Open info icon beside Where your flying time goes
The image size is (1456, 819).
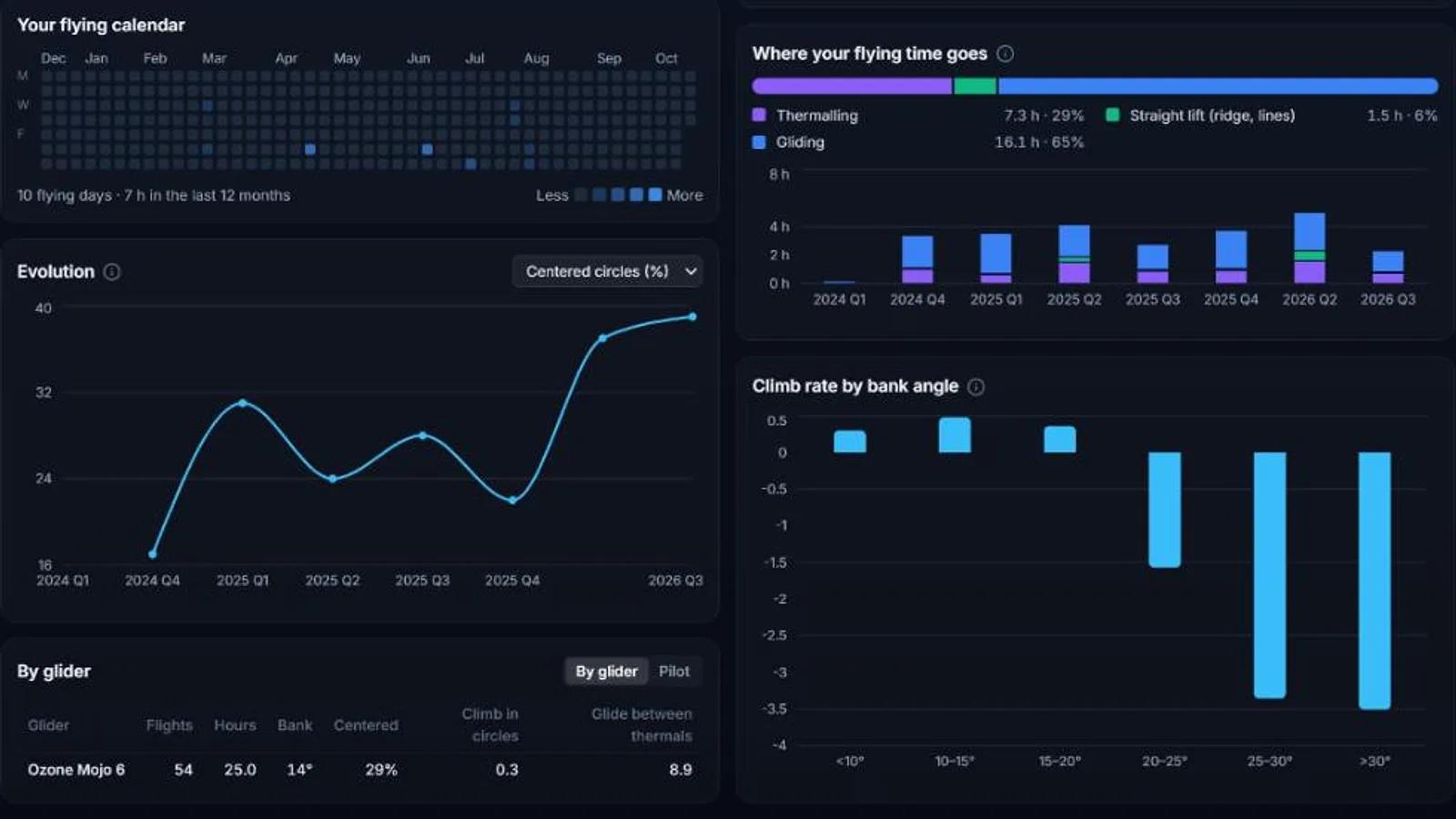(x=1005, y=54)
